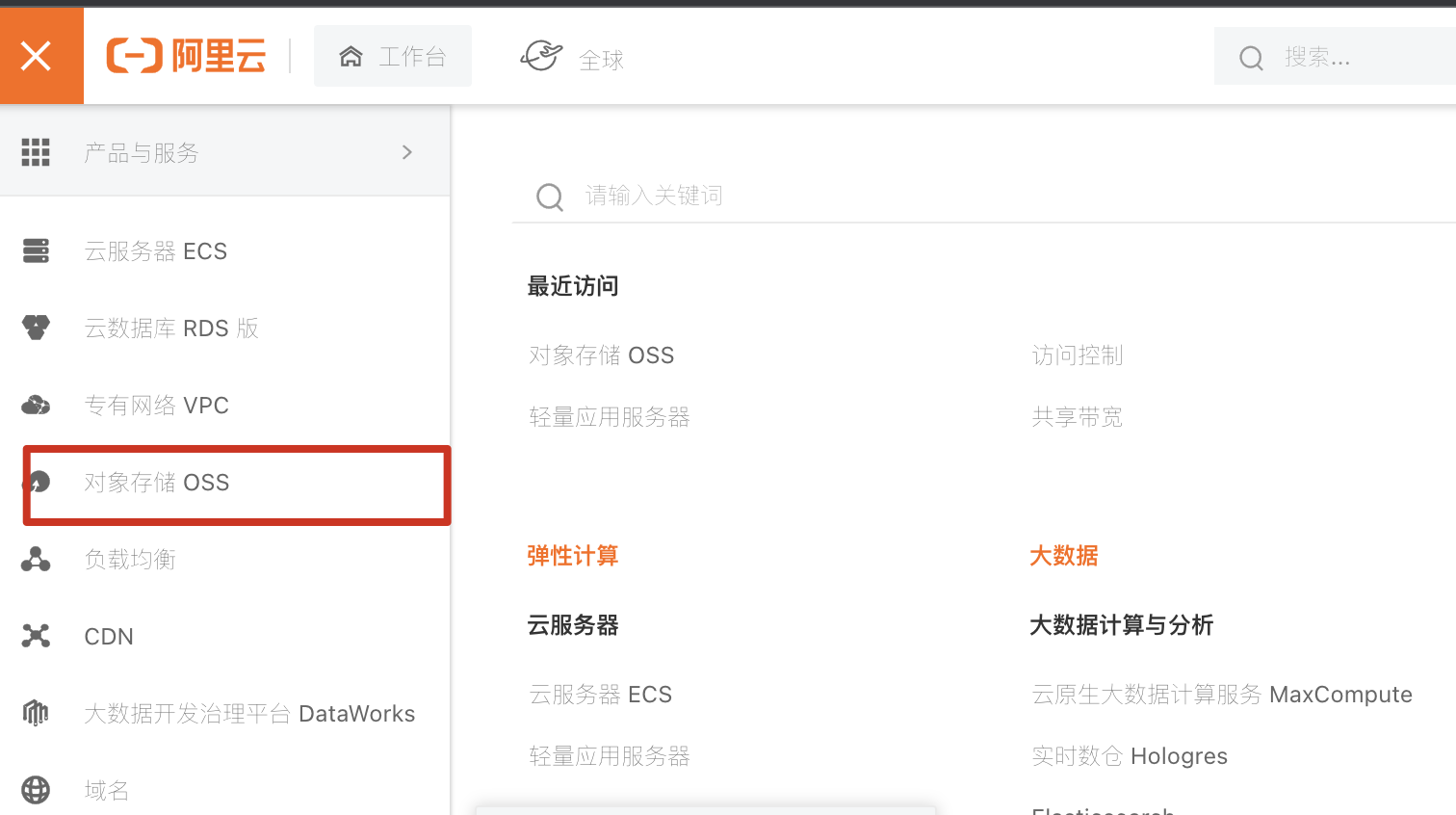Open the 工作台 workbench button
The image size is (1456, 815).
tap(393, 57)
